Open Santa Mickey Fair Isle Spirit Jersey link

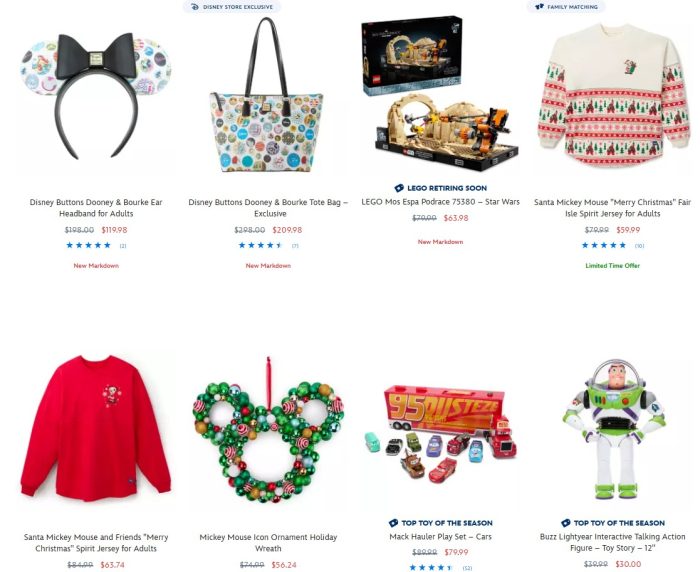click(x=612, y=208)
